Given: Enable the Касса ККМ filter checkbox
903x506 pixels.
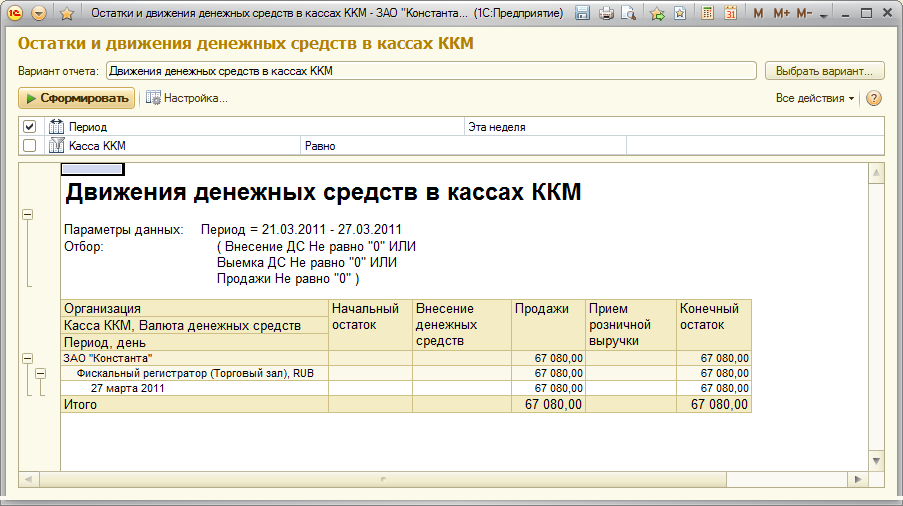Looking at the screenshot, I should (29, 146).
